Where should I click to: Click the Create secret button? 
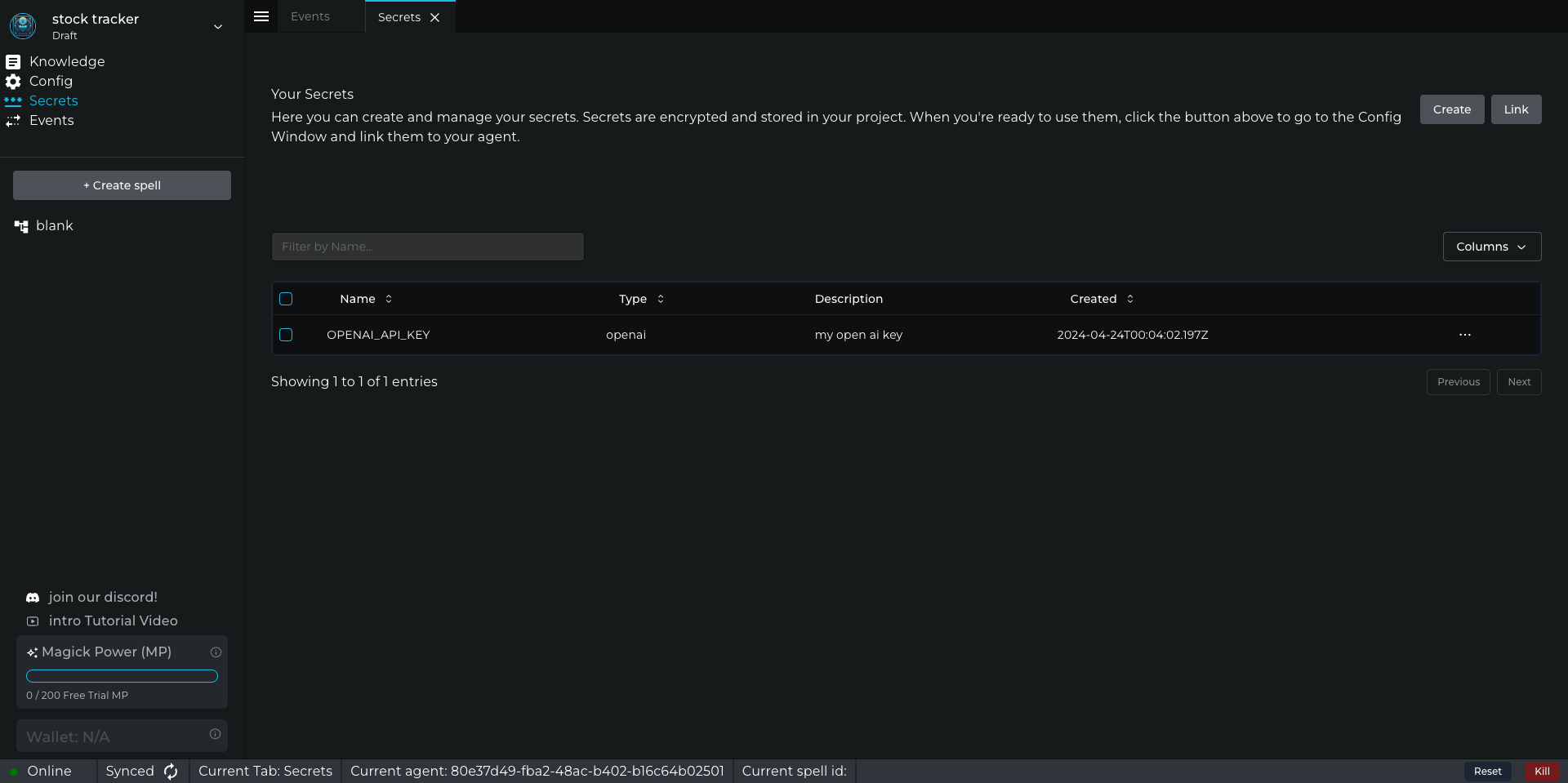(1451, 109)
